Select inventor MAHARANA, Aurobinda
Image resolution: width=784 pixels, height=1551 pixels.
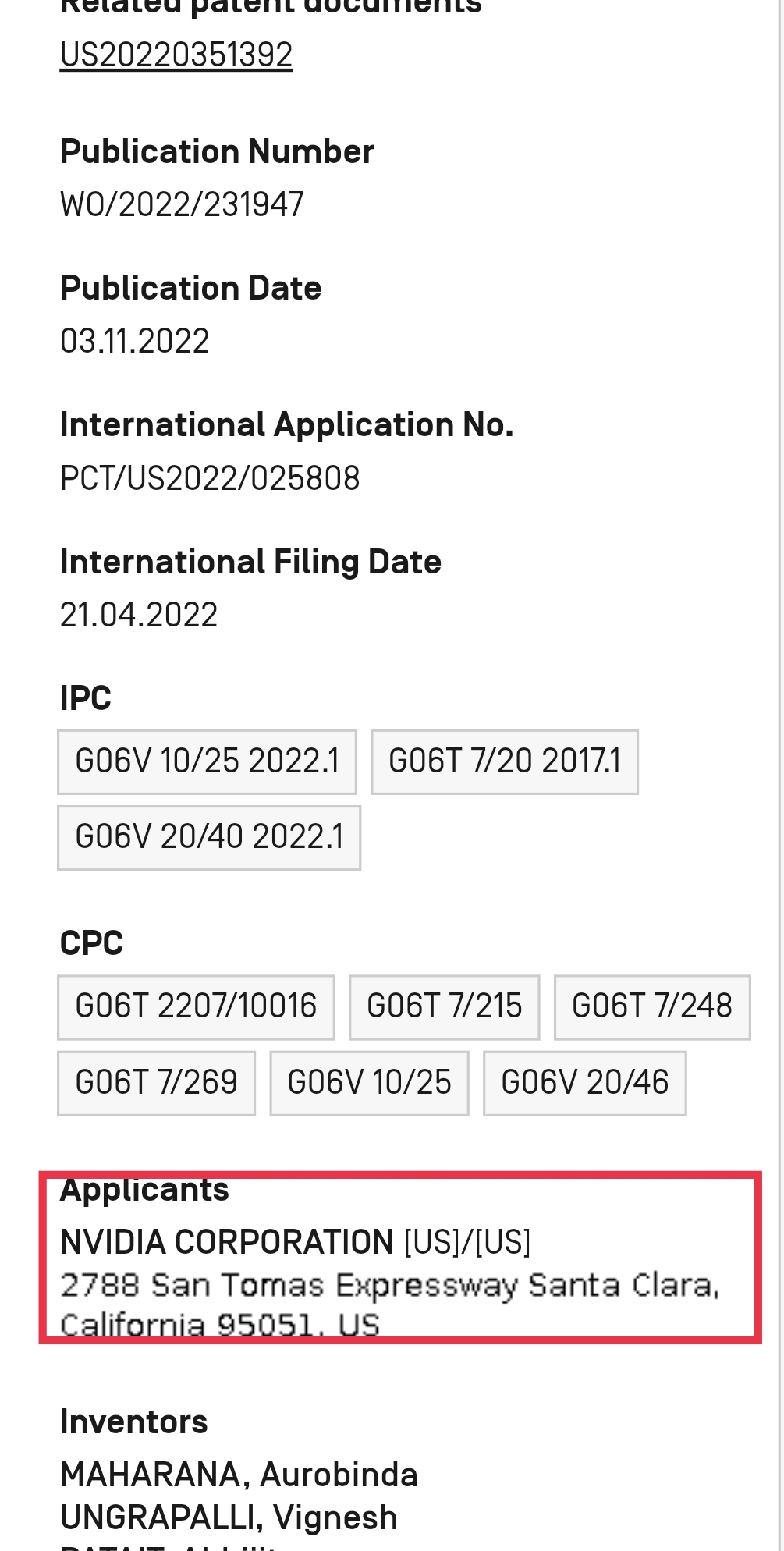[239, 1475]
